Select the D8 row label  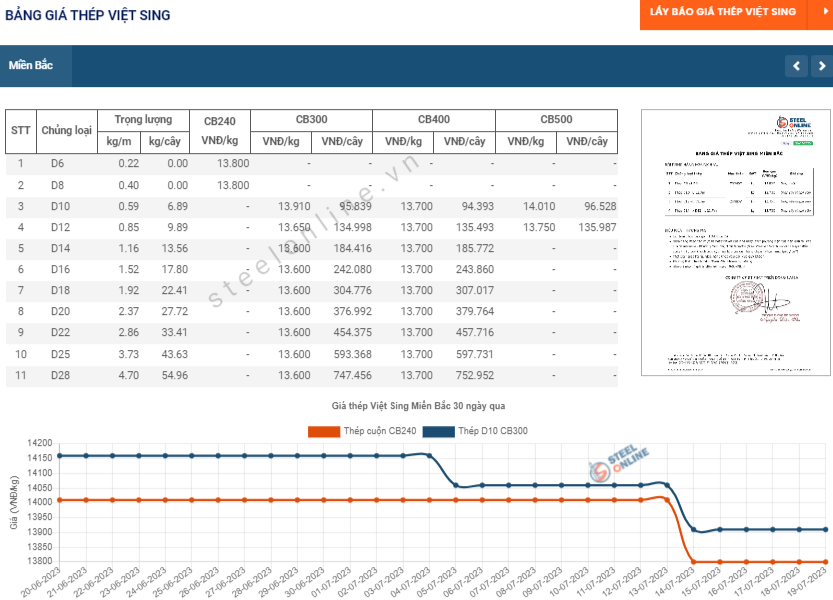coord(57,185)
